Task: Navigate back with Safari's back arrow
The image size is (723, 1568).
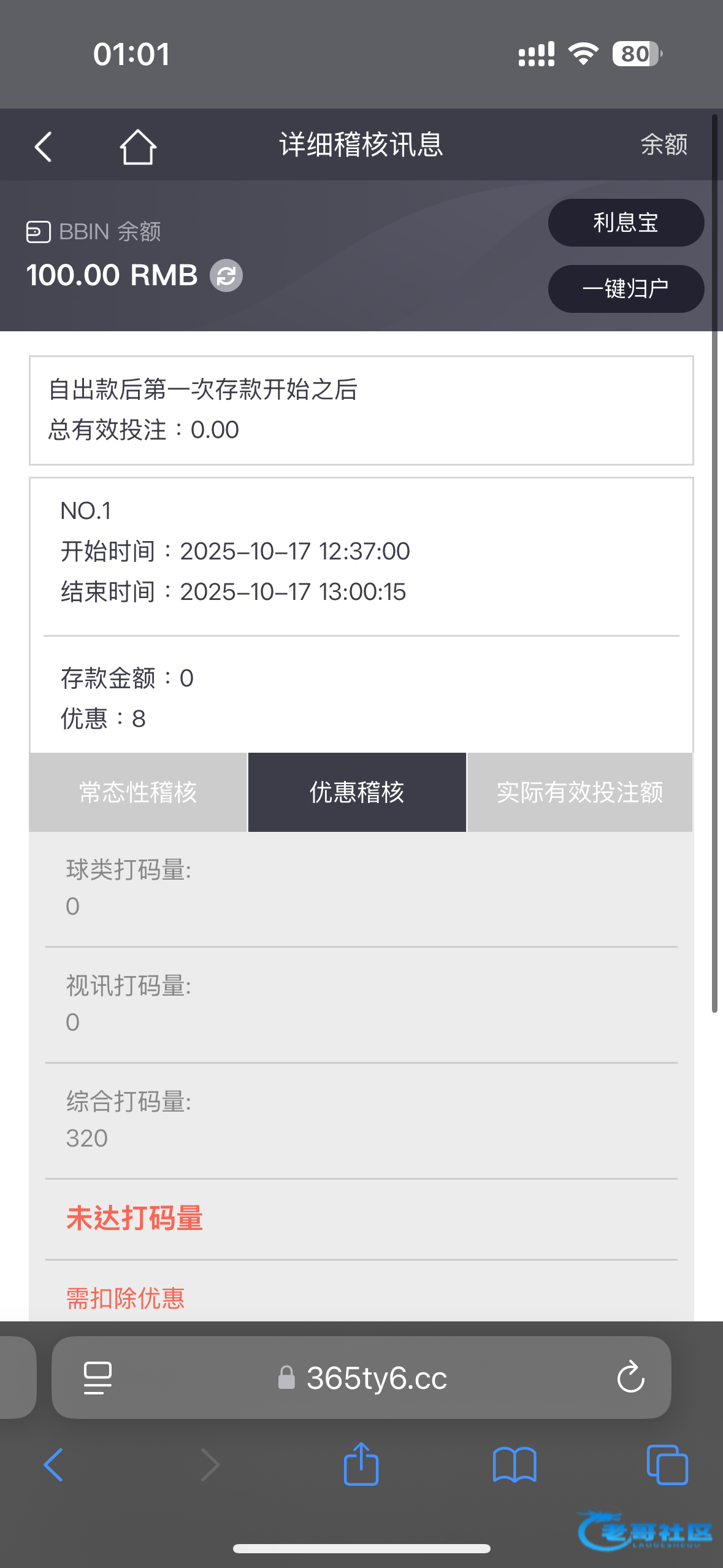Action: [53, 1464]
